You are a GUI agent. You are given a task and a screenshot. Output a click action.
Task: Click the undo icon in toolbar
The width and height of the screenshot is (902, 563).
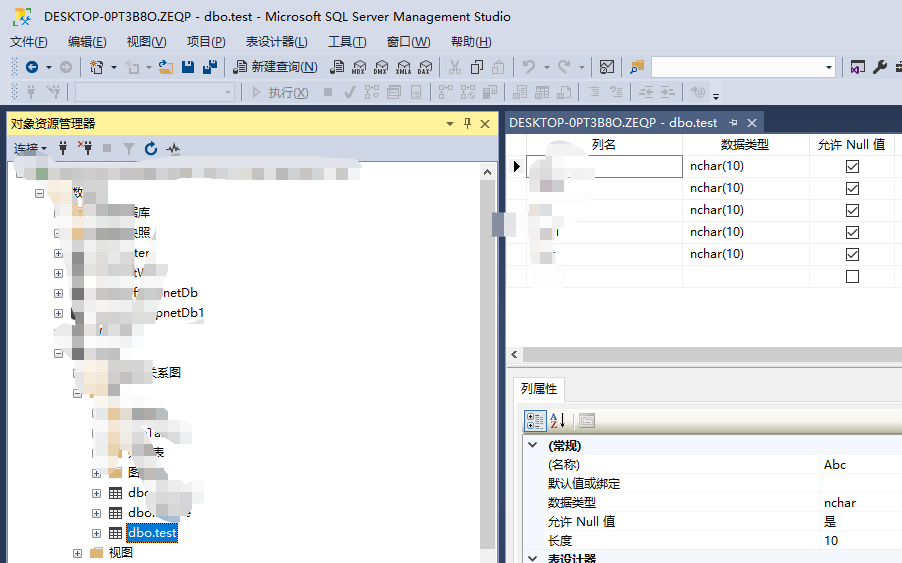529,67
